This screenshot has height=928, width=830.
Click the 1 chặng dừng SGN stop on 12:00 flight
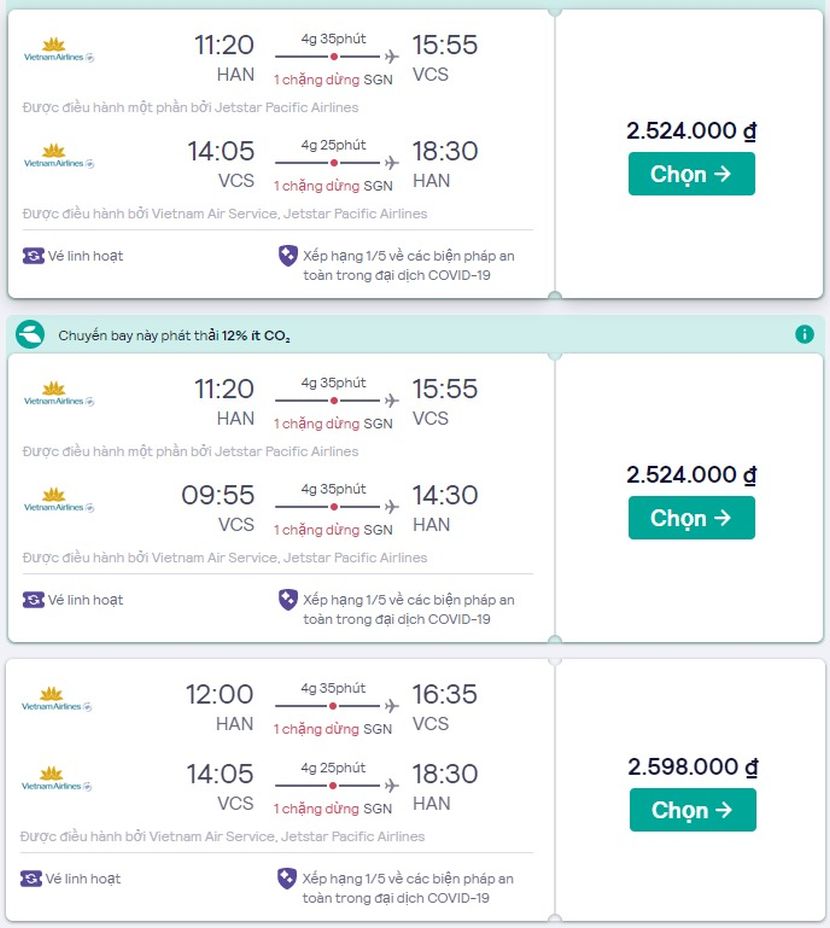click(x=333, y=729)
